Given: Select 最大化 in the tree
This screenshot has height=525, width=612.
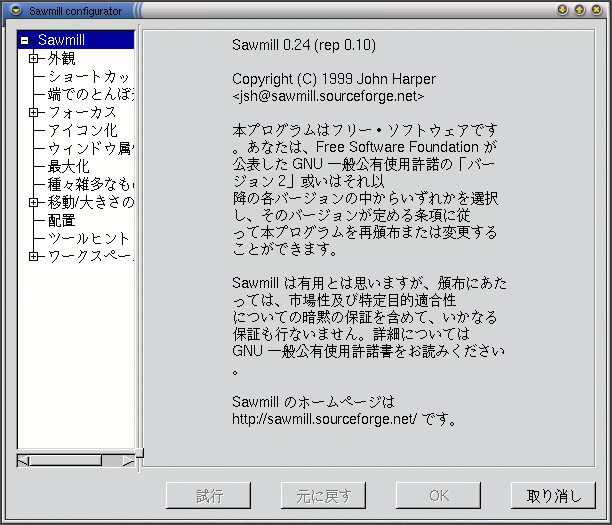Looking at the screenshot, I should pyautogui.click(x=69, y=166).
